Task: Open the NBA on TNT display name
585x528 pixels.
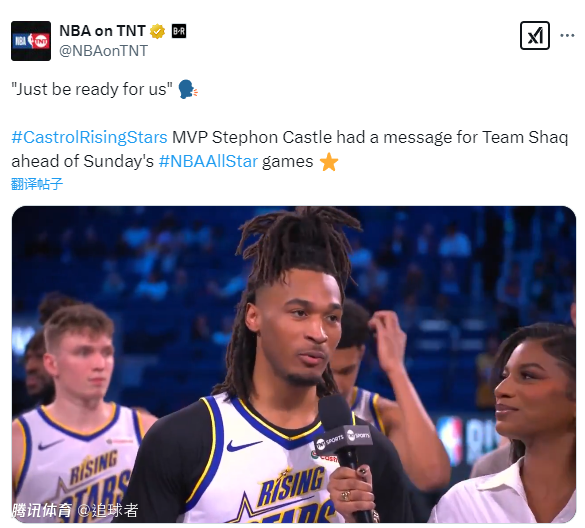Action: pyautogui.click(x=102, y=31)
